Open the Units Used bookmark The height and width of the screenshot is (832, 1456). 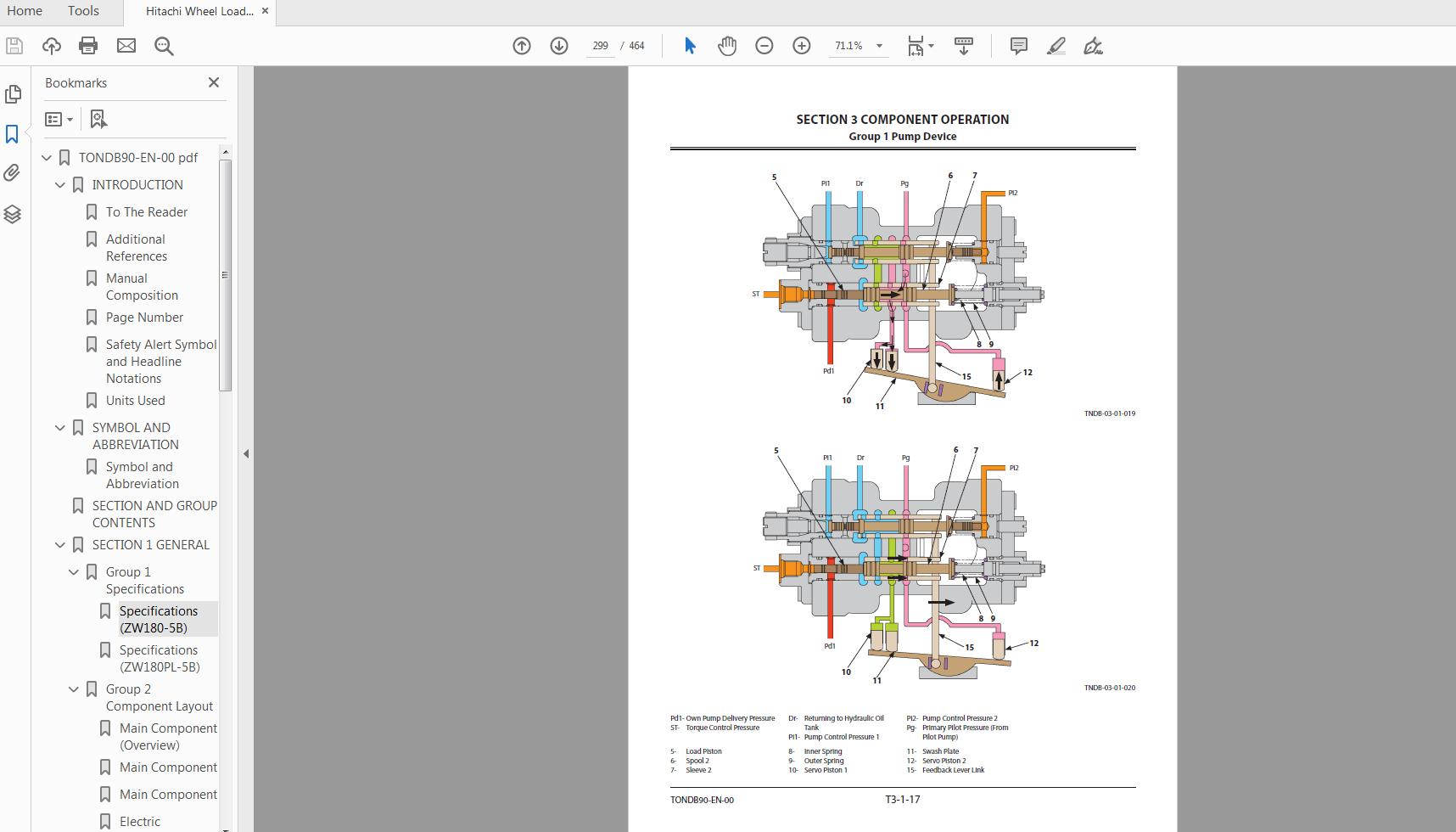[x=135, y=400]
